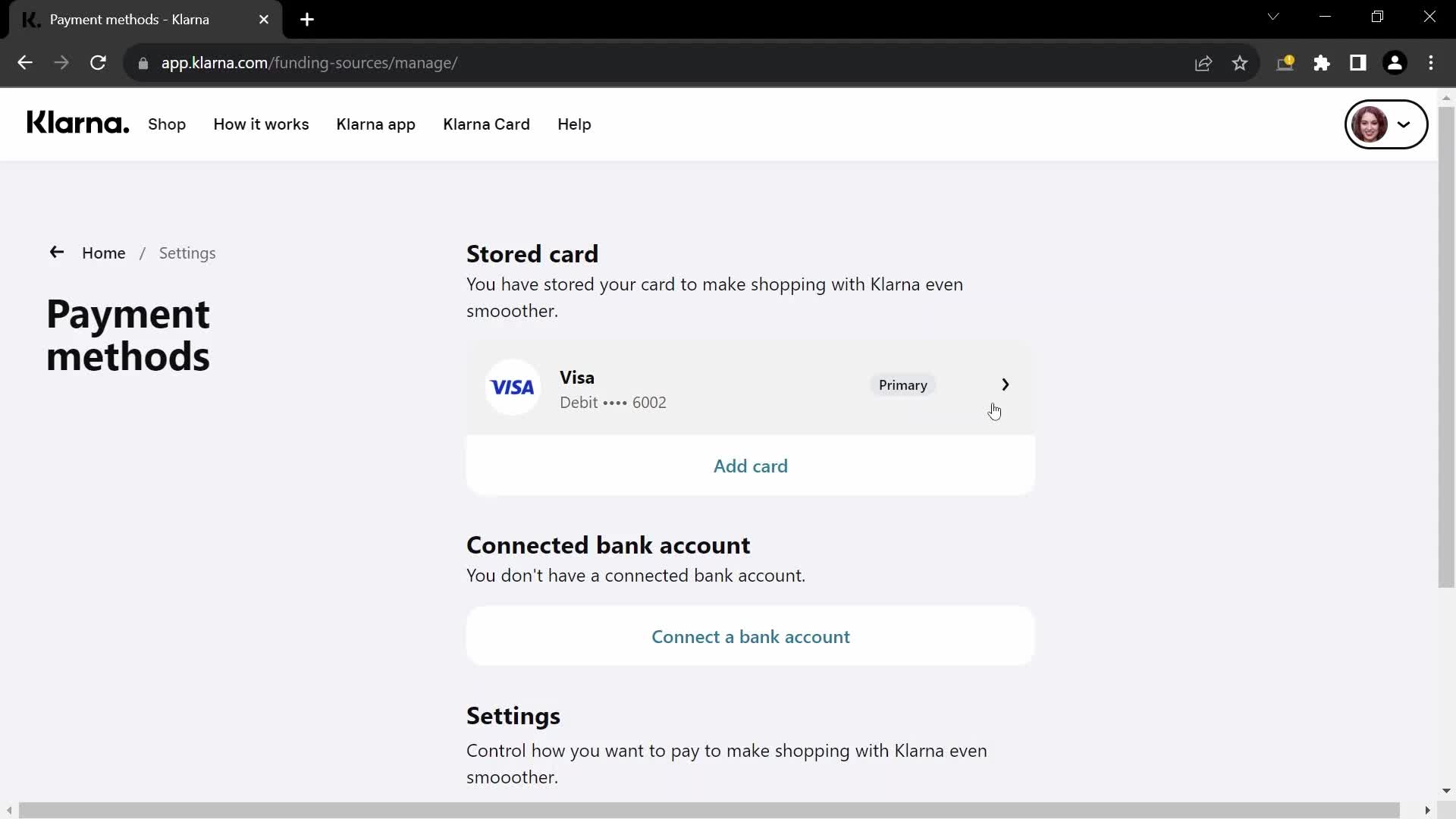Toggle the browser side panel
The width and height of the screenshot is (1456, 819).
[x=1358, y=63]
